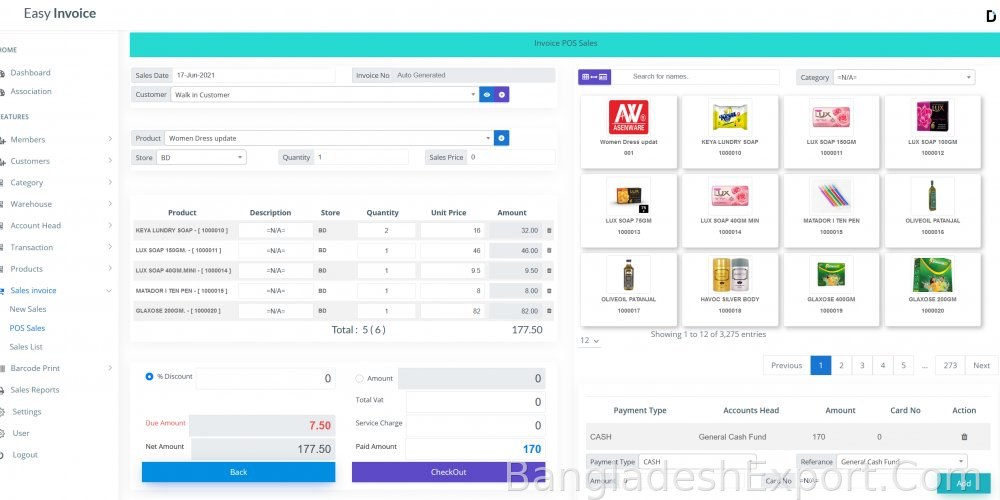Image resolution: width=1000 pixels, height=500 pixels.
Task: Click the Sales Price input field
Action: [x=511, y=157]
